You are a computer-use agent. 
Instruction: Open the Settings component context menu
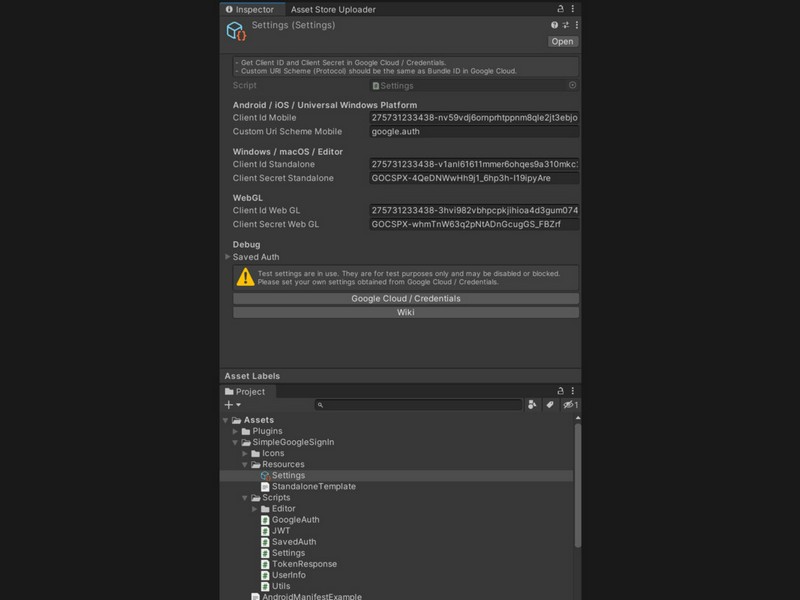[x=577, y=25]
